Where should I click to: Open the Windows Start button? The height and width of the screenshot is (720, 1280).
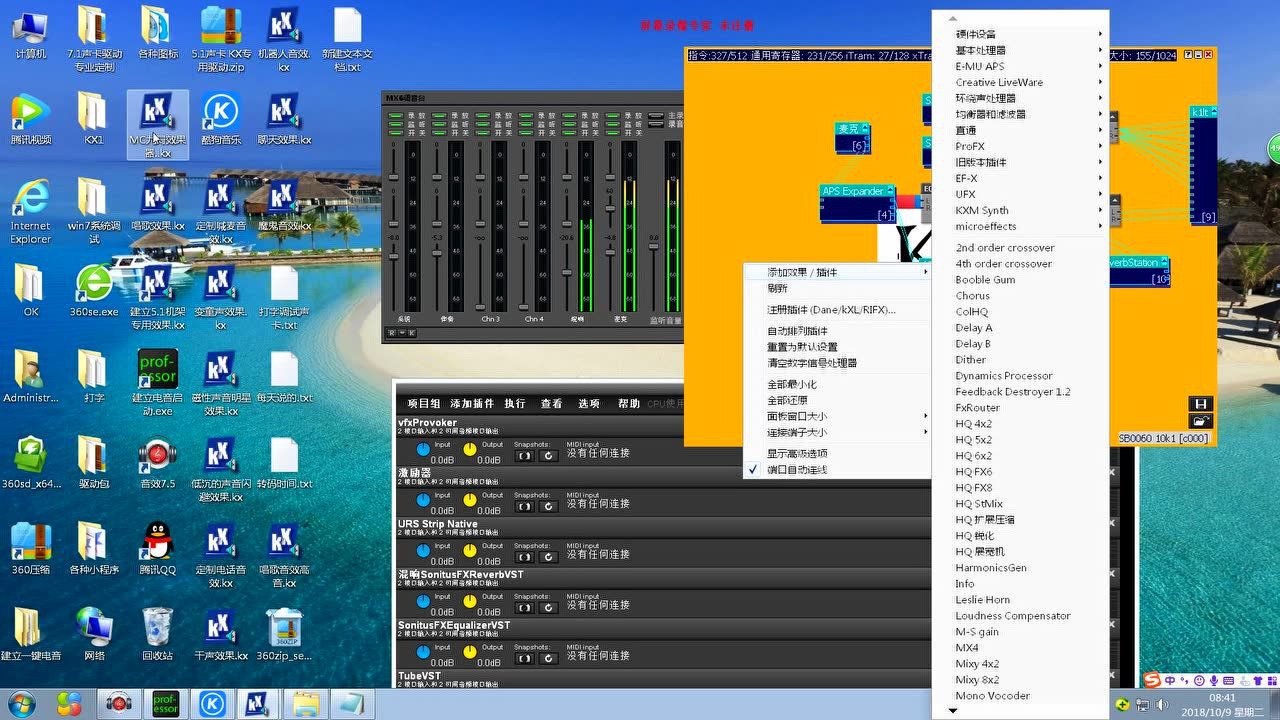coord(20,704)
